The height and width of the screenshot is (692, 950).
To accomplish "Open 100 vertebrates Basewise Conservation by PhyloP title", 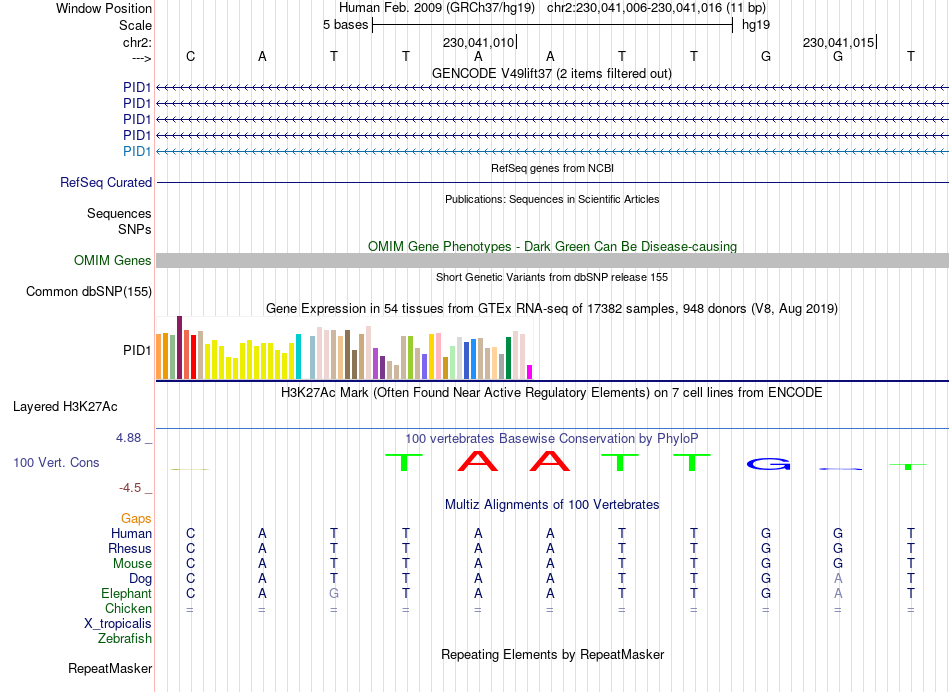I will tap(552, 439).
